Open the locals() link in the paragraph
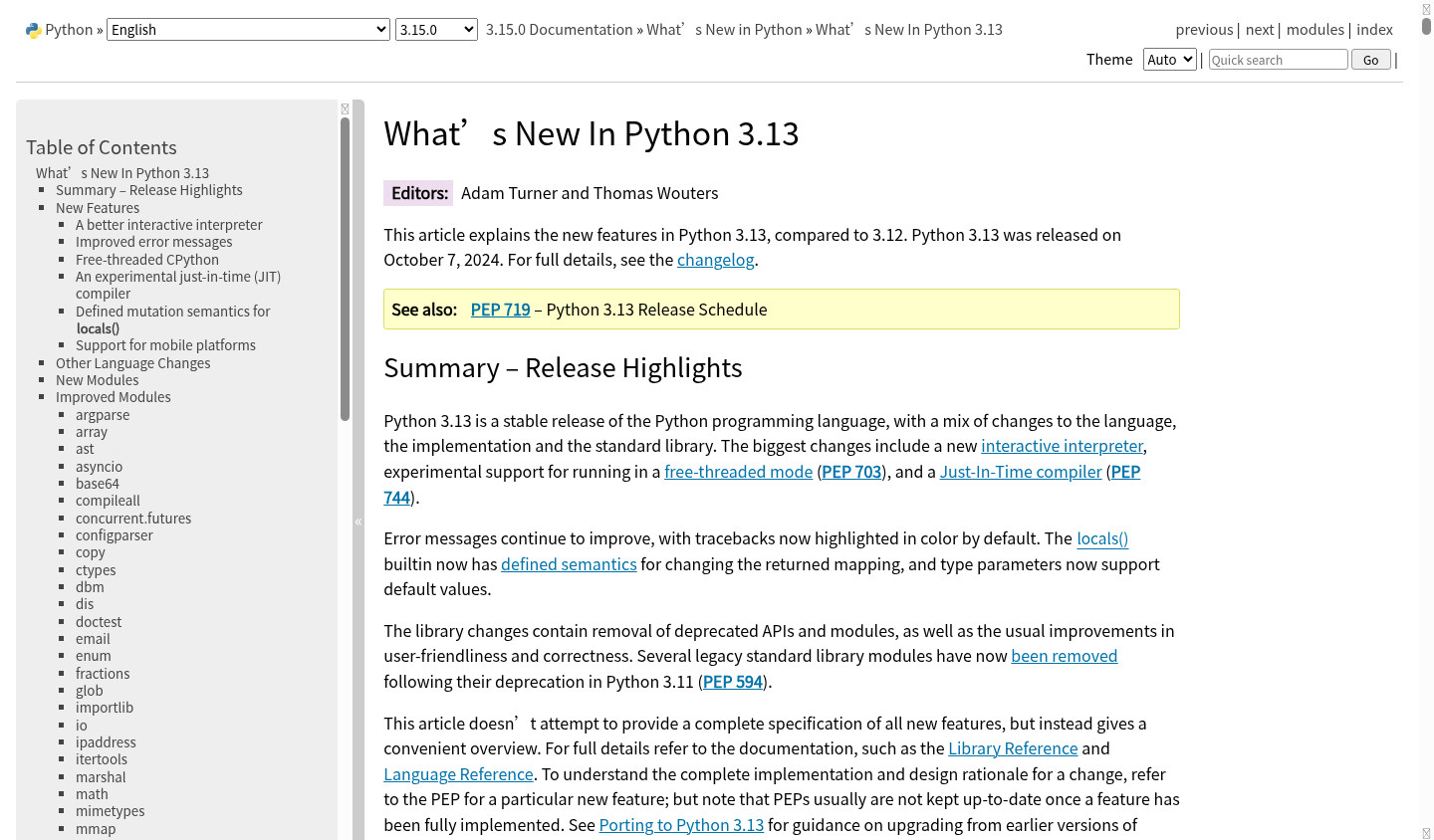Viewport: 1434px width, 840px height. coord(1102,538)
